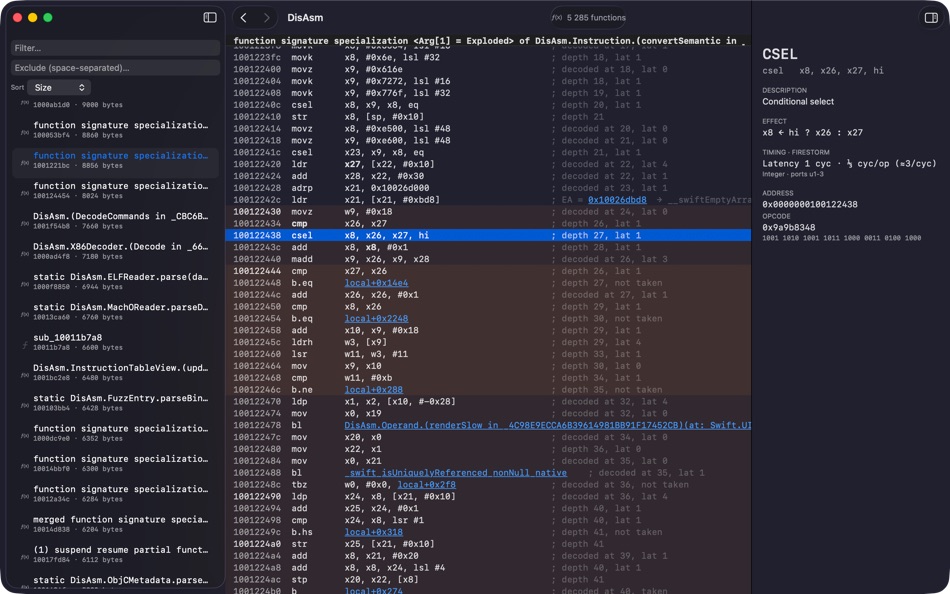The height and width of the screenshot is (594, 950).
Task: Select function item at 100124454 8024 bytes
Action: pyautogui.click(x=115, y=190)
